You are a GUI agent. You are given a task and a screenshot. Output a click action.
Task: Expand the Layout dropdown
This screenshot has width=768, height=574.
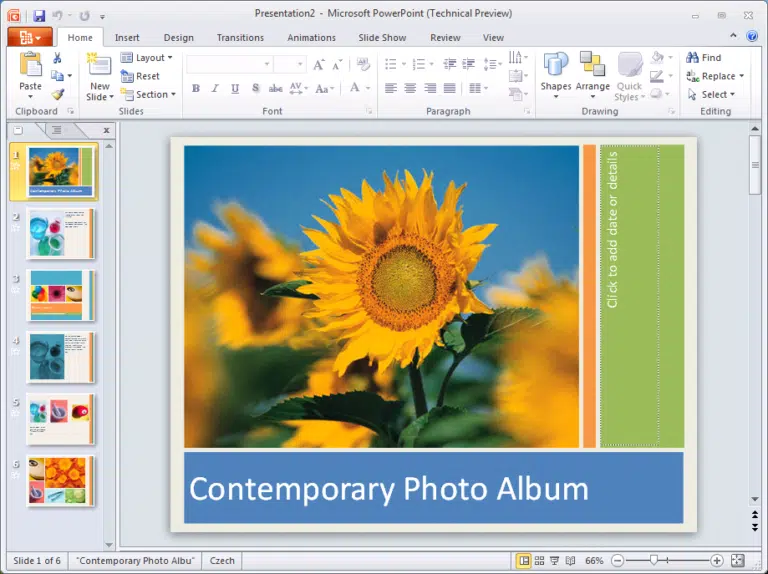pyautogui.click(x=147, y=57)
